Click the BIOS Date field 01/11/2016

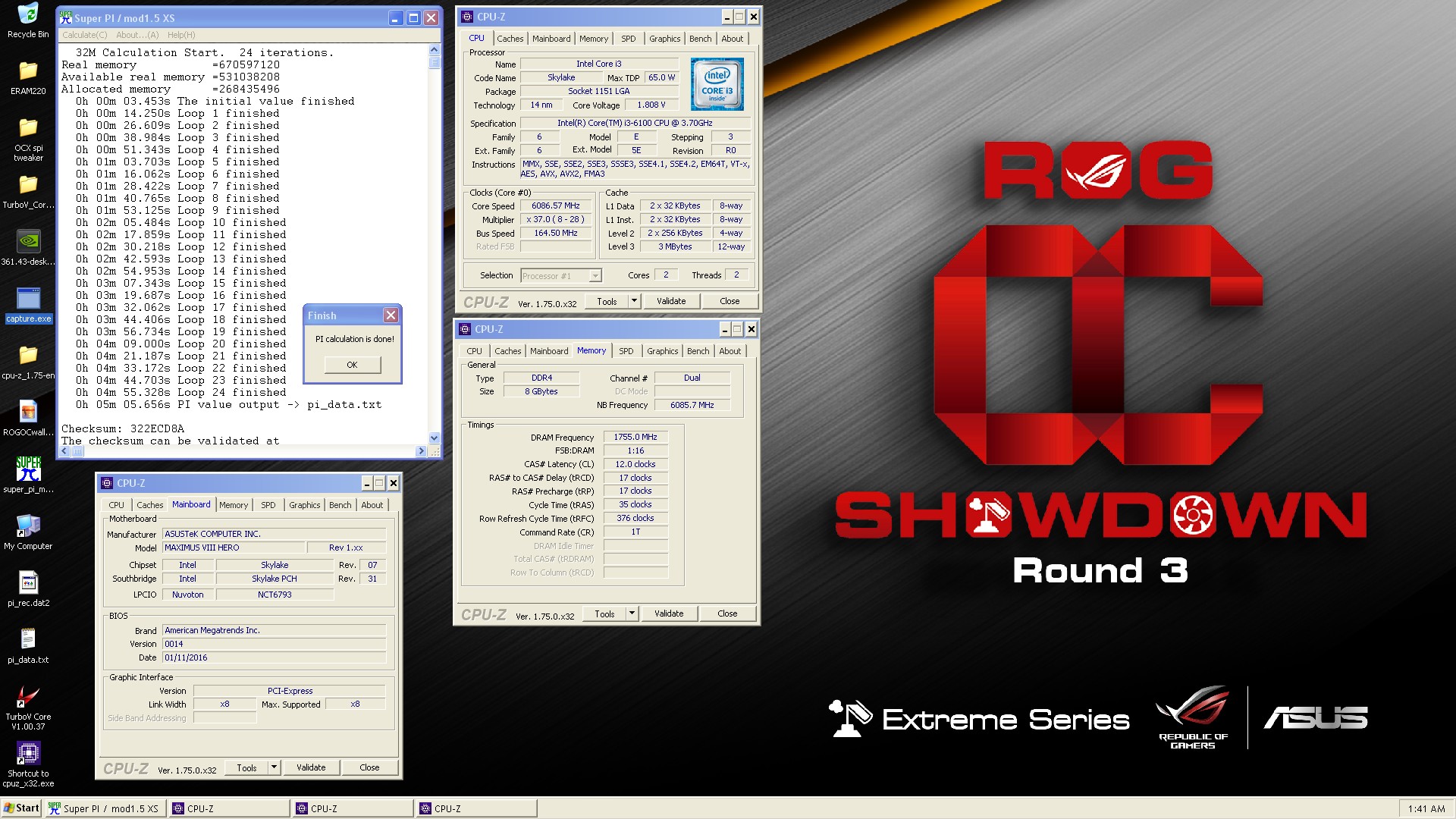point(275,657)
